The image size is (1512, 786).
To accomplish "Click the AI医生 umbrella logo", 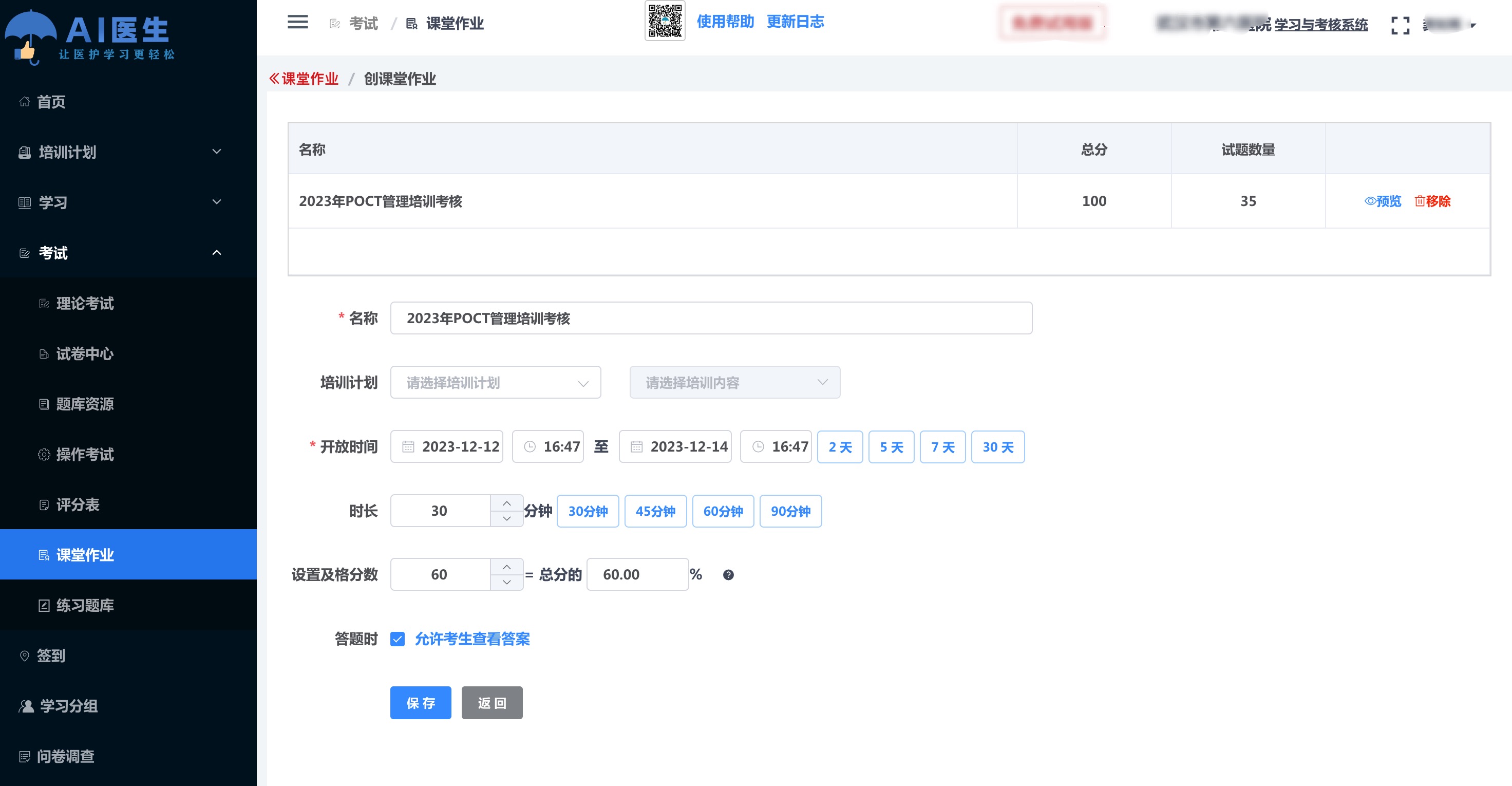I will (x=90, y=36).
